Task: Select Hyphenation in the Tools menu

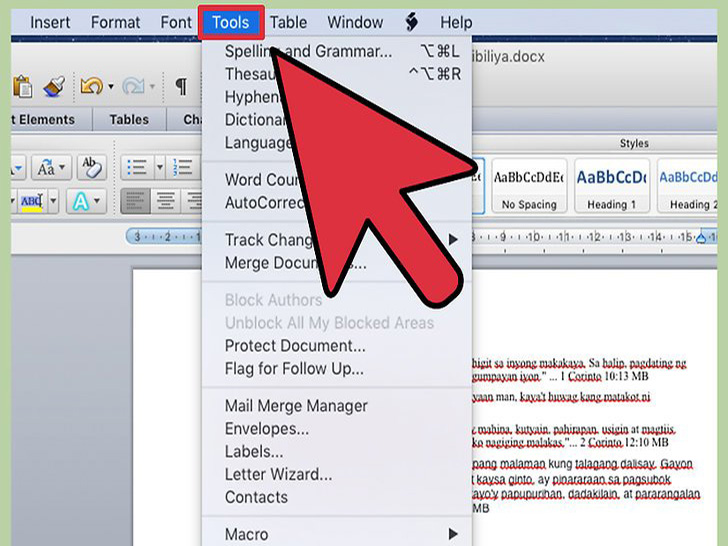Action: click(x=337, y=97)
